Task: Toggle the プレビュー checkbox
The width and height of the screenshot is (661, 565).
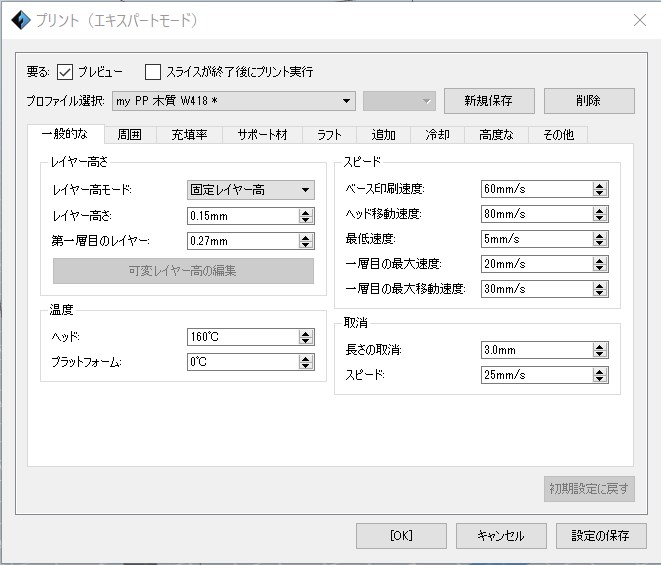Action: [x=64, y=72]
